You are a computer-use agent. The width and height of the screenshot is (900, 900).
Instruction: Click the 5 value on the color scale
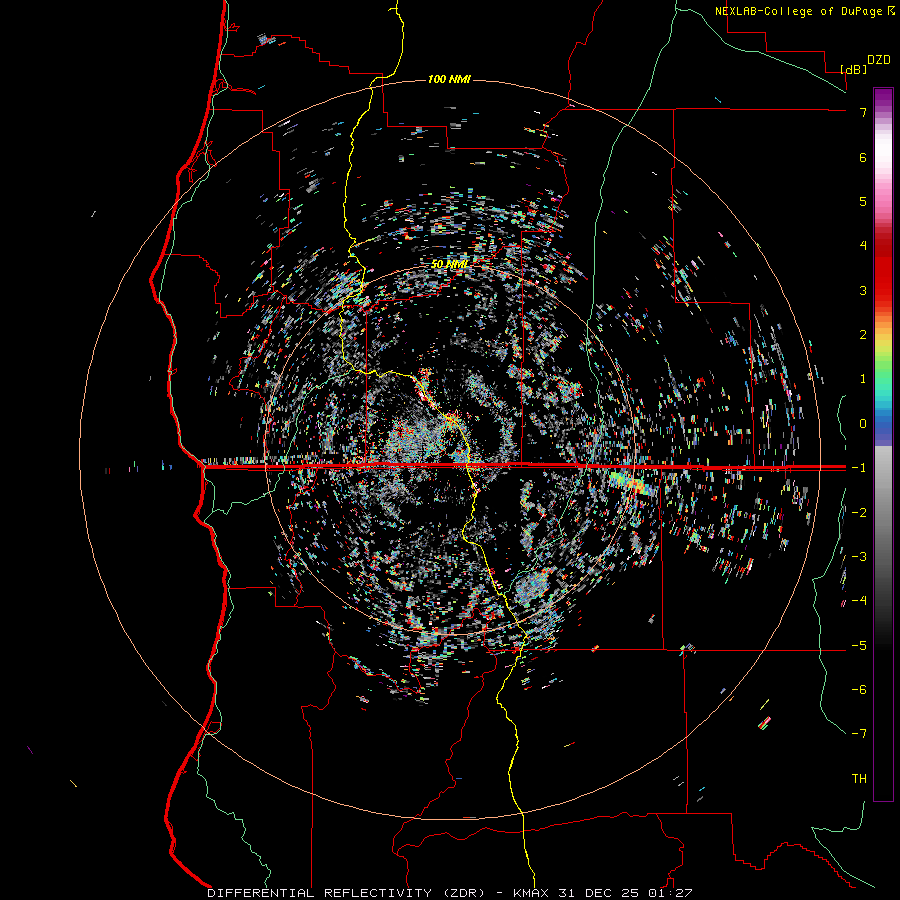tap(863, 201)
